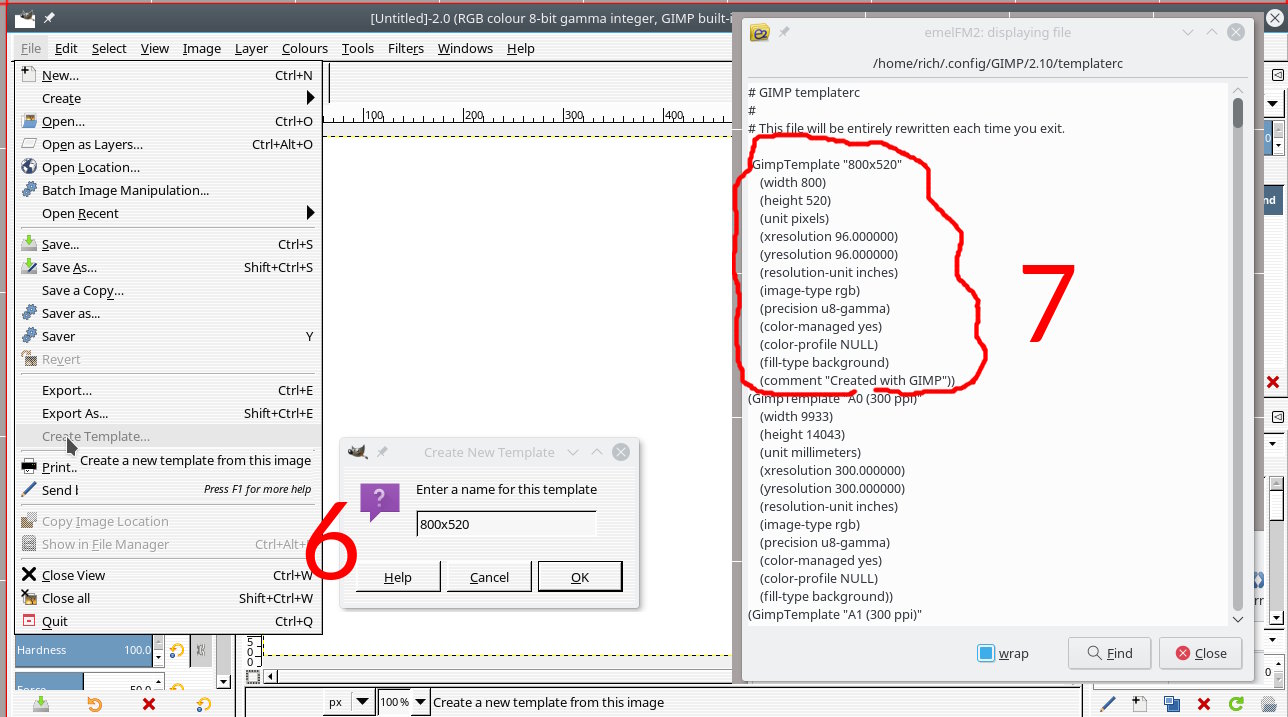Select Close View menu entry
This screenshot has width=1288, height=717.
168,575
